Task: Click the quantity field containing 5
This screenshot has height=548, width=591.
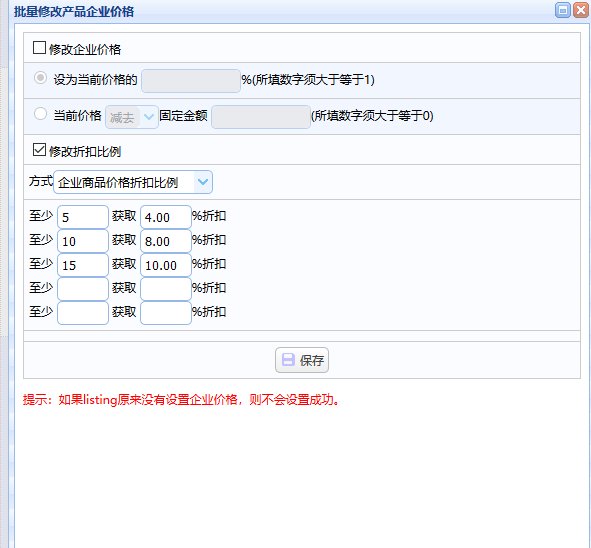Action: [x=83, y=217]
